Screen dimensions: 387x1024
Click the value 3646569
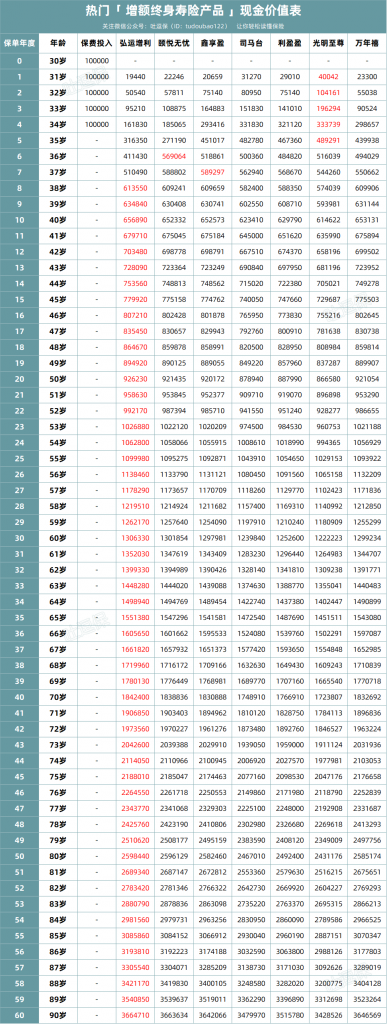click(x=366, y=1016)
